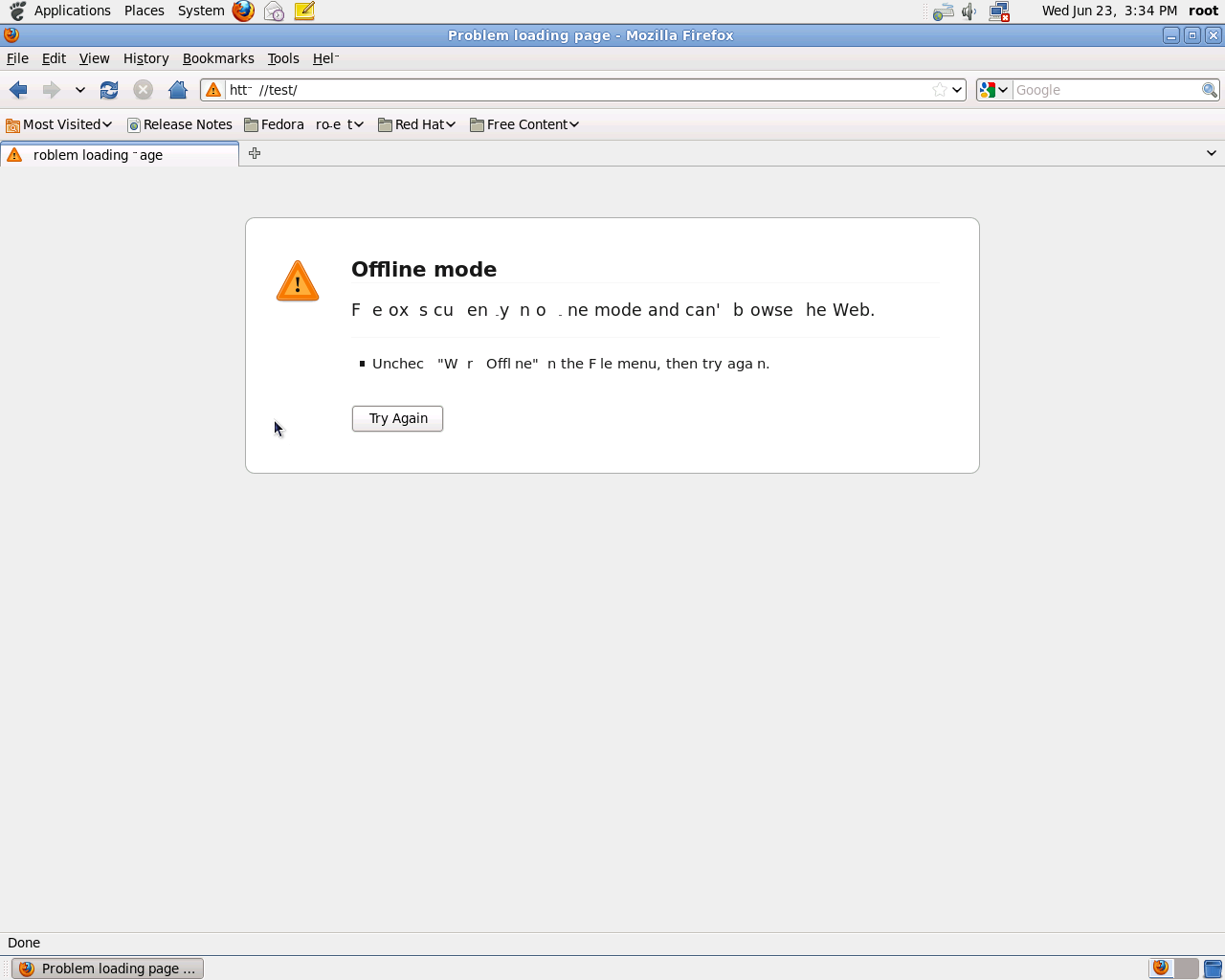Expand the Free Content bookmarks folder
Image resolution: width=1225 pixels, height=980 pixels.
click(x=524, y=124)
